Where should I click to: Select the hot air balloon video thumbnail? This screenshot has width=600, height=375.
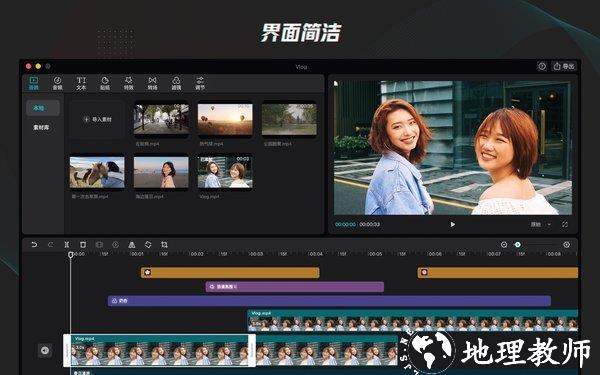225,119
